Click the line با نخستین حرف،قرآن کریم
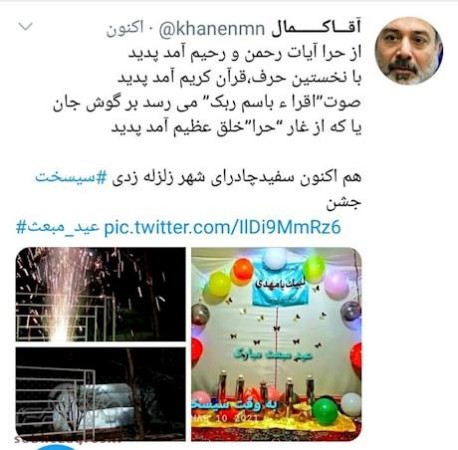 pos(240,78)
